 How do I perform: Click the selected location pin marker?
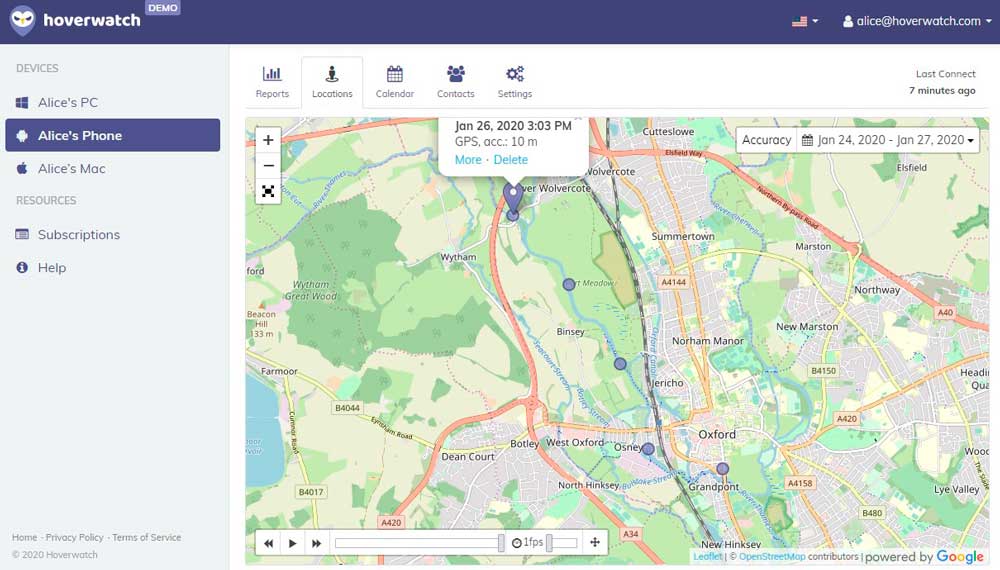tap(513, 198)
